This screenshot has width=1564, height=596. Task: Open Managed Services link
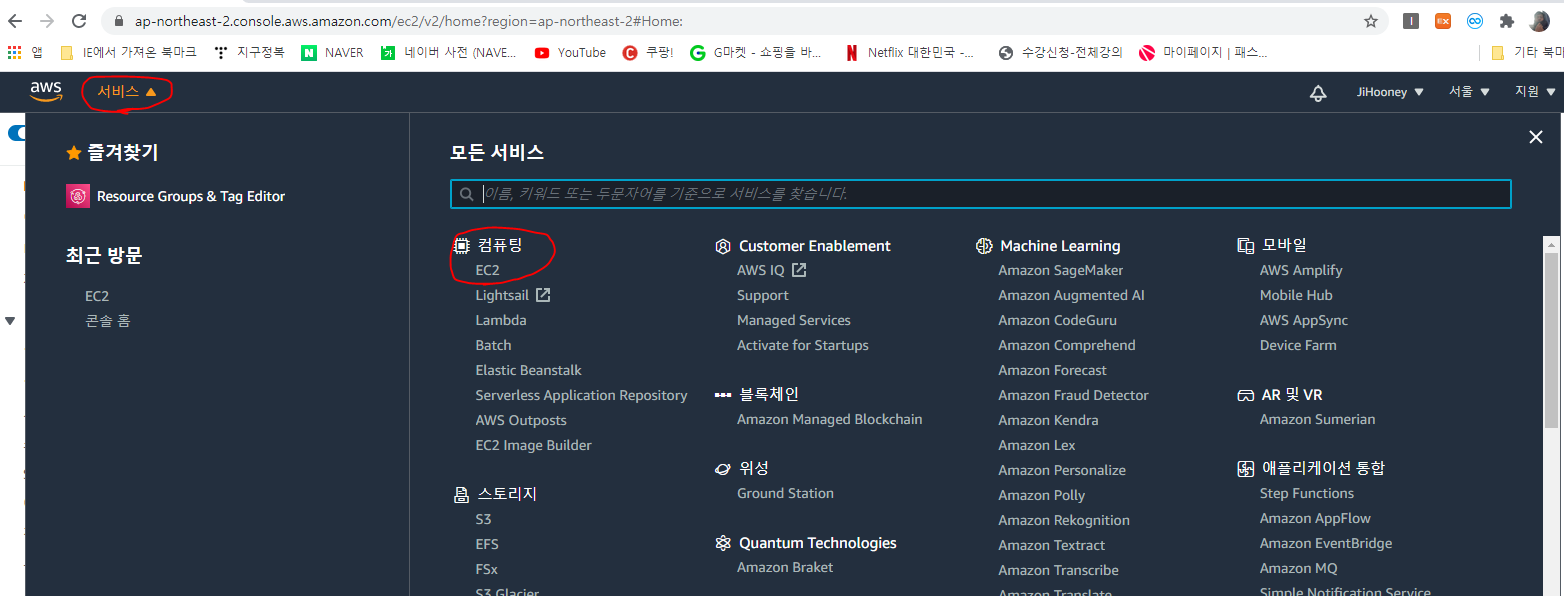point(794,320)
